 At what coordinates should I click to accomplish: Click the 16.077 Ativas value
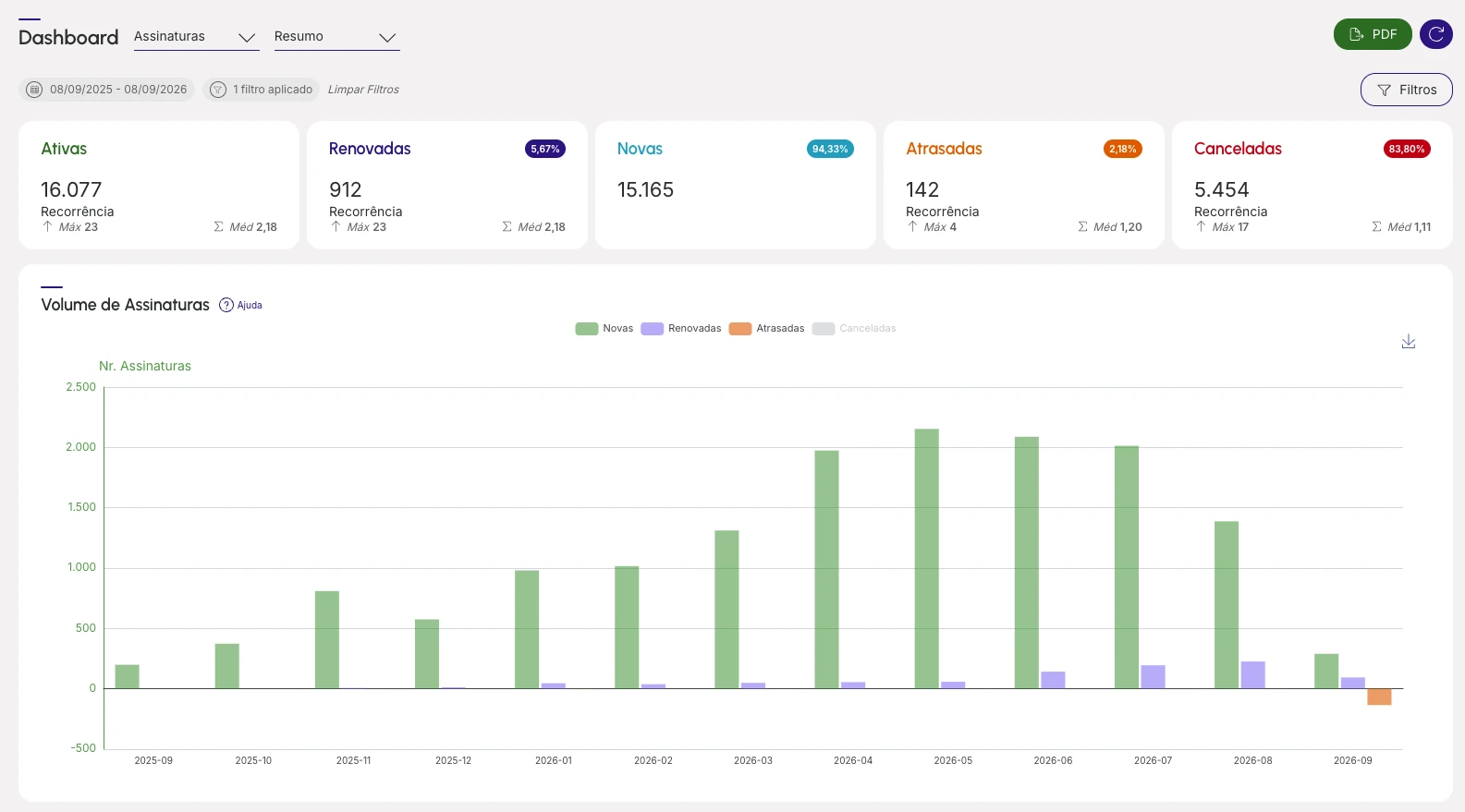[x=71, y=189]
